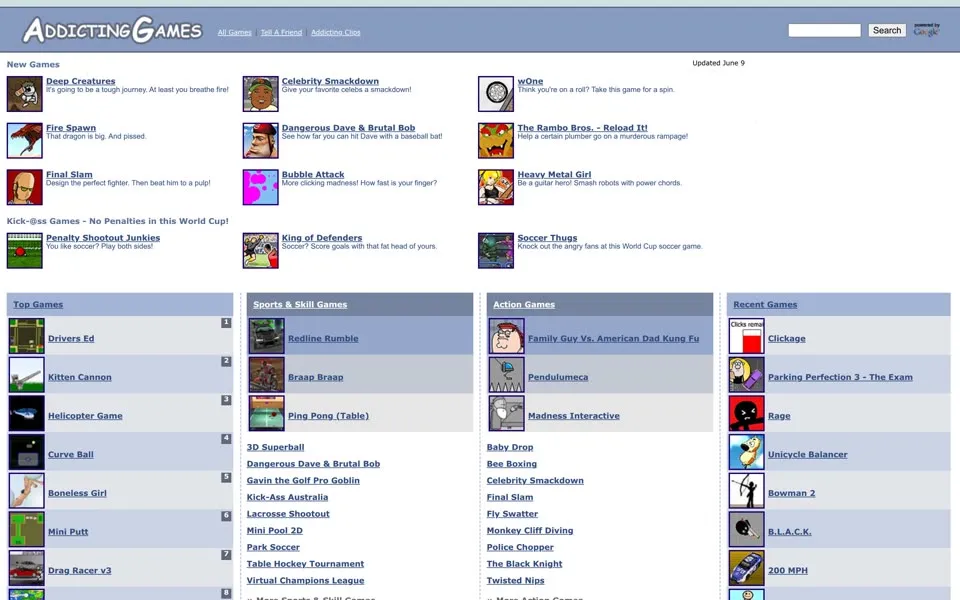Open Addicting Clips in the header

(336, 32)
